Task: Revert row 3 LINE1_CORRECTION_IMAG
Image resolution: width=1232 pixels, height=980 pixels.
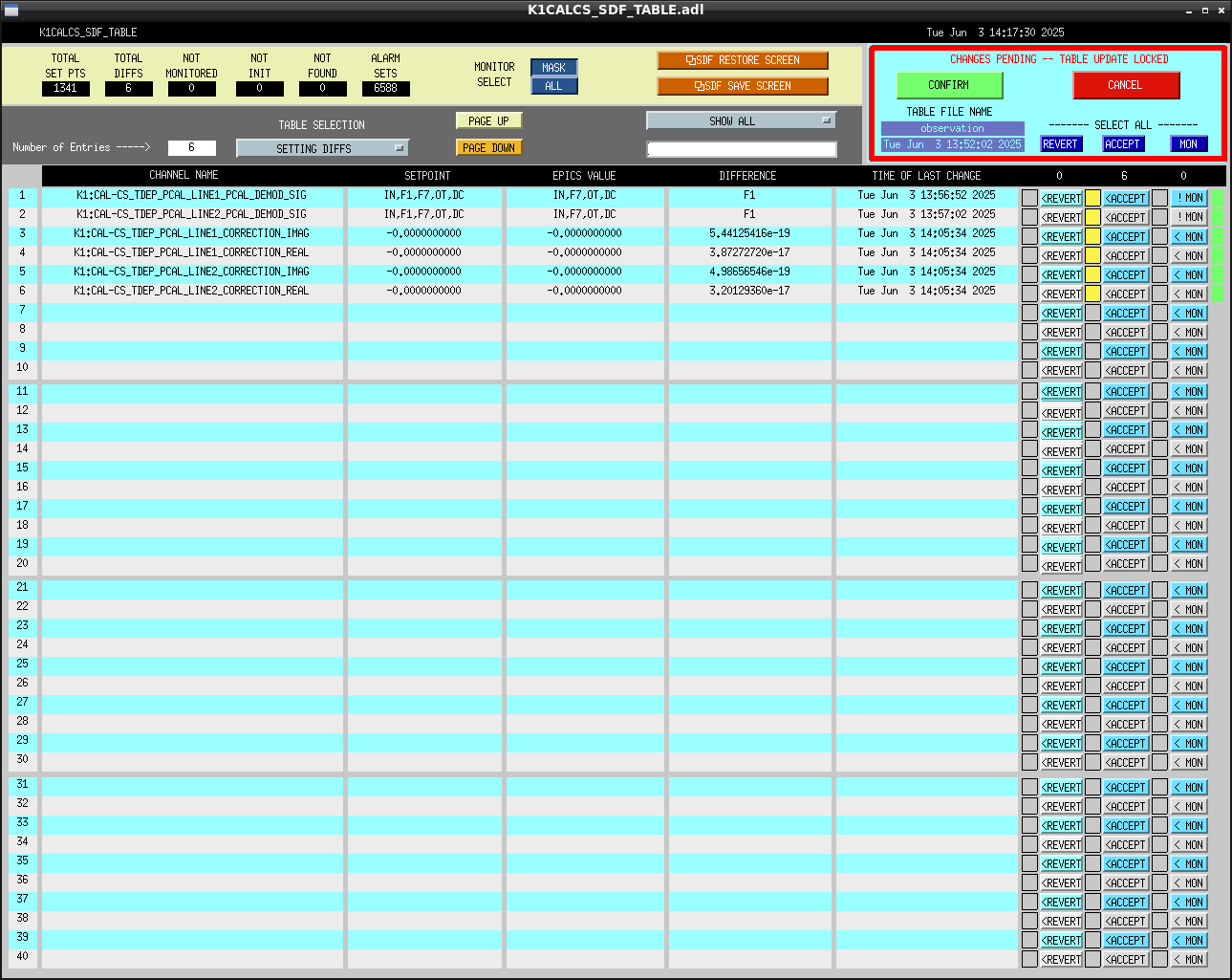Action: point(1061,237)
